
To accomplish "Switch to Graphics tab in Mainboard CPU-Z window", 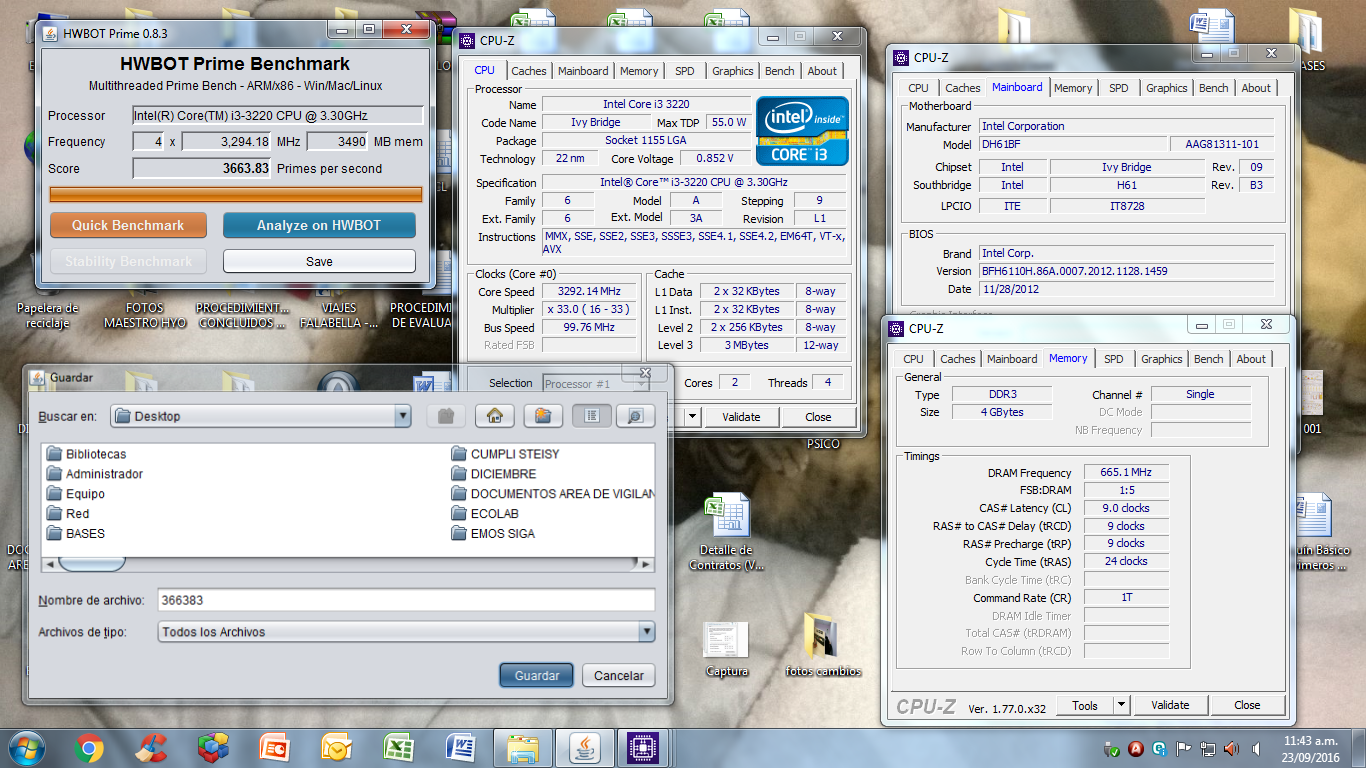I will click(1167, 88).
